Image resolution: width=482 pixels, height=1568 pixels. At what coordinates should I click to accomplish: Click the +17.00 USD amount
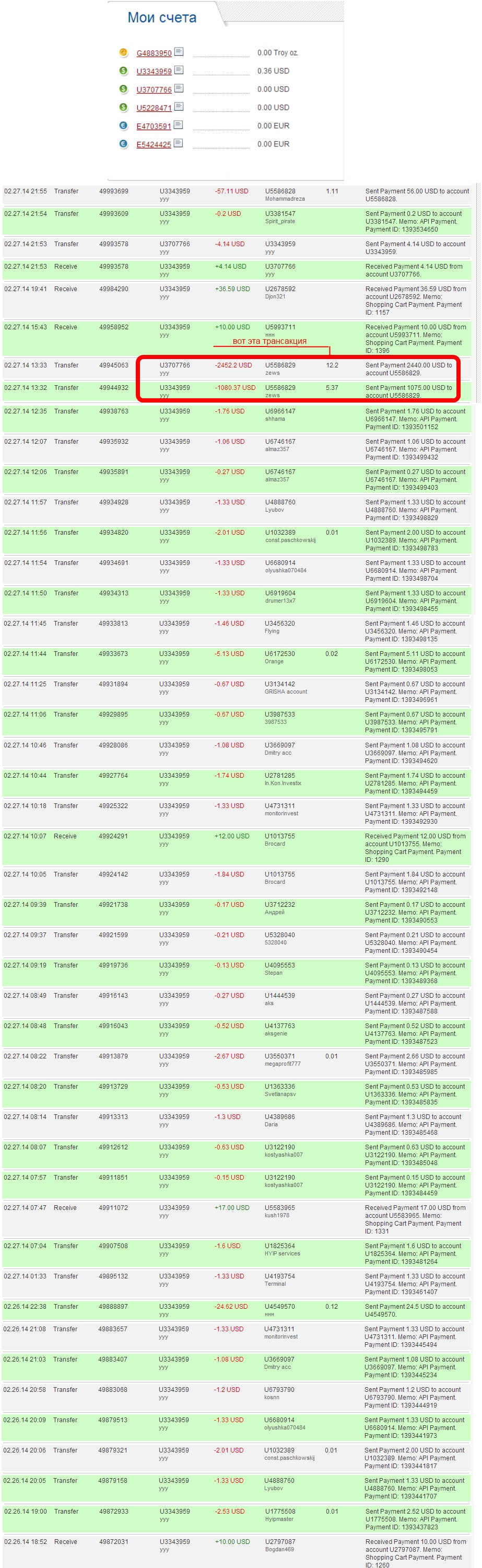click(x=231, y=1208)
